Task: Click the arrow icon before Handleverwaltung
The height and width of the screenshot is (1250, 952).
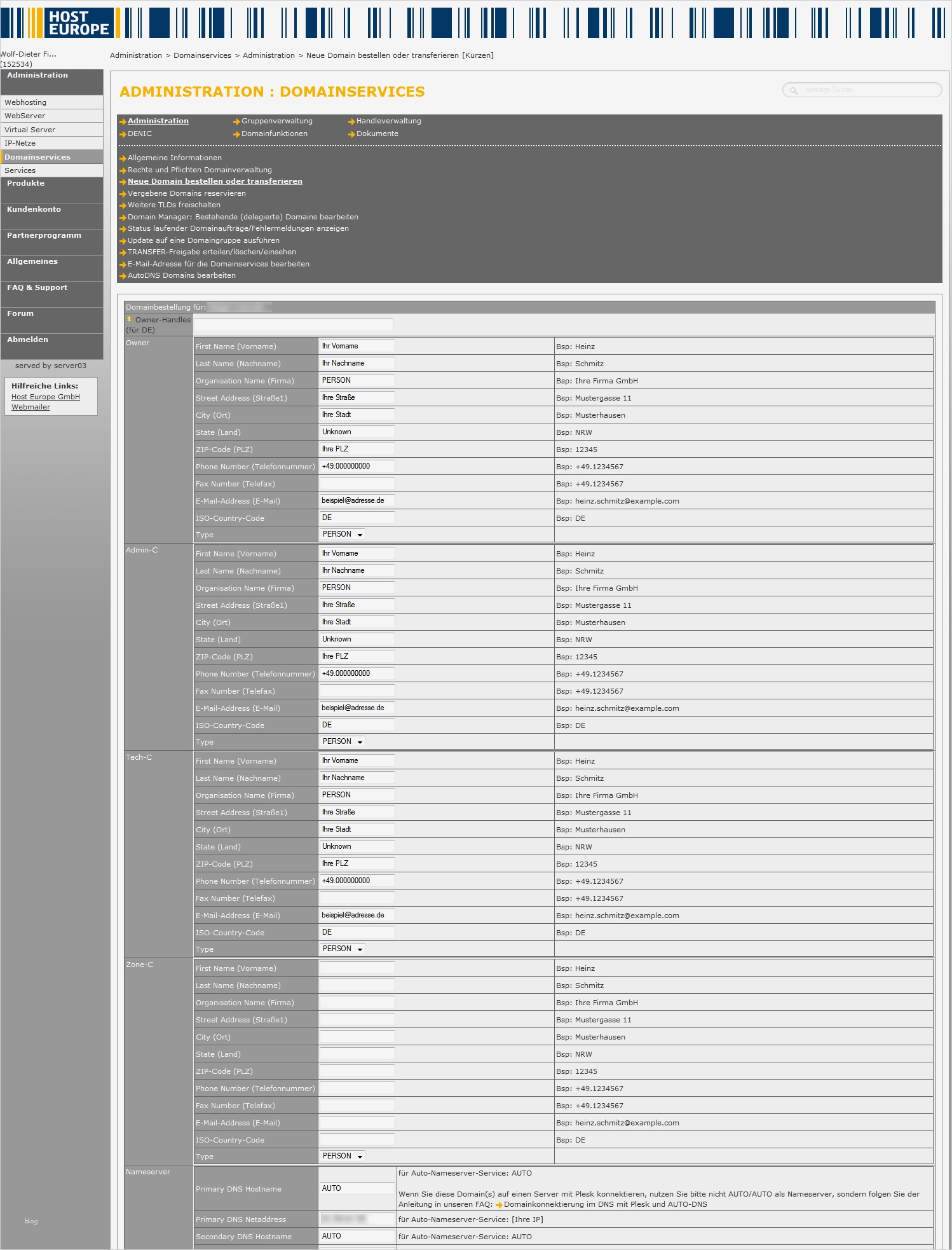Action: [351, 121]
